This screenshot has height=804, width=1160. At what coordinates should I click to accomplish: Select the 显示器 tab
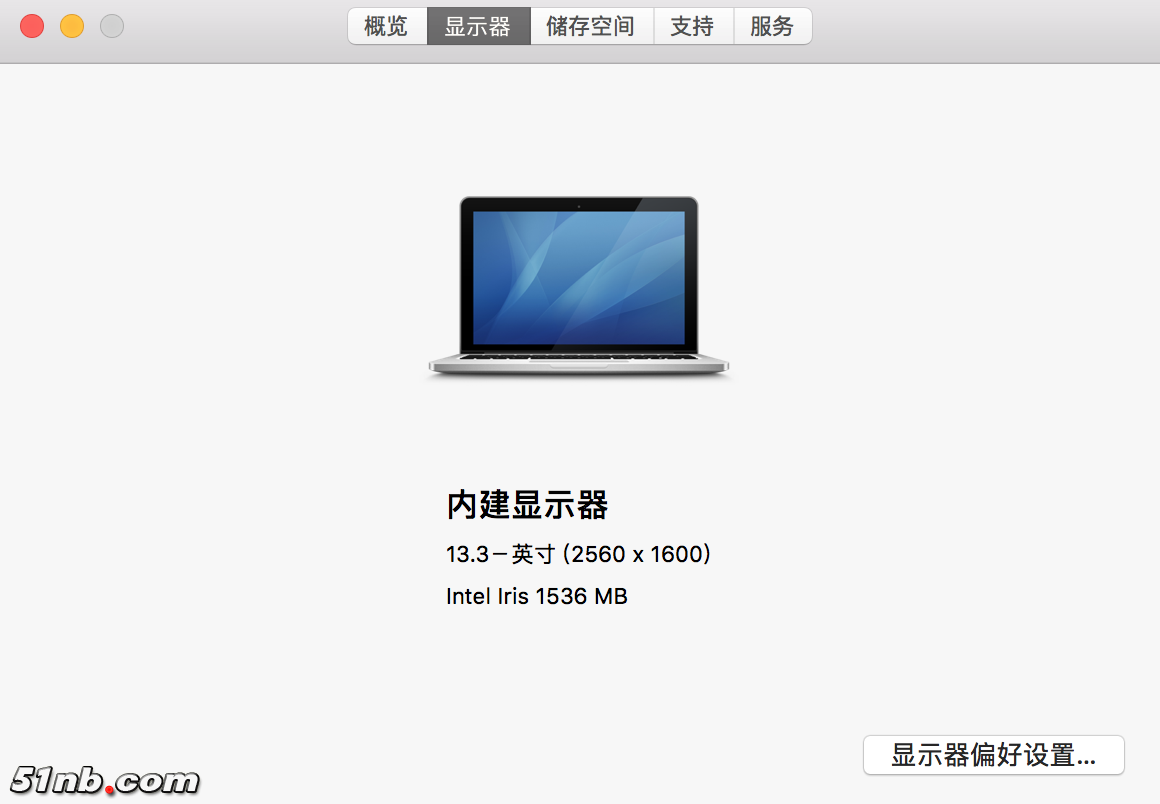(x=479, y=27)
